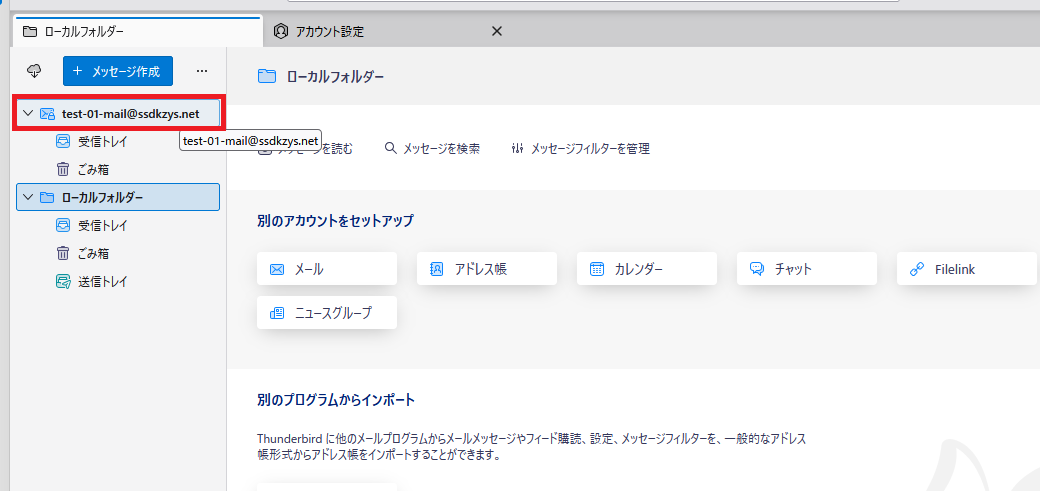Set up a calendar via カレンダー button
Viewport: 1040px width, 491px height.
(x=646, y=269)
